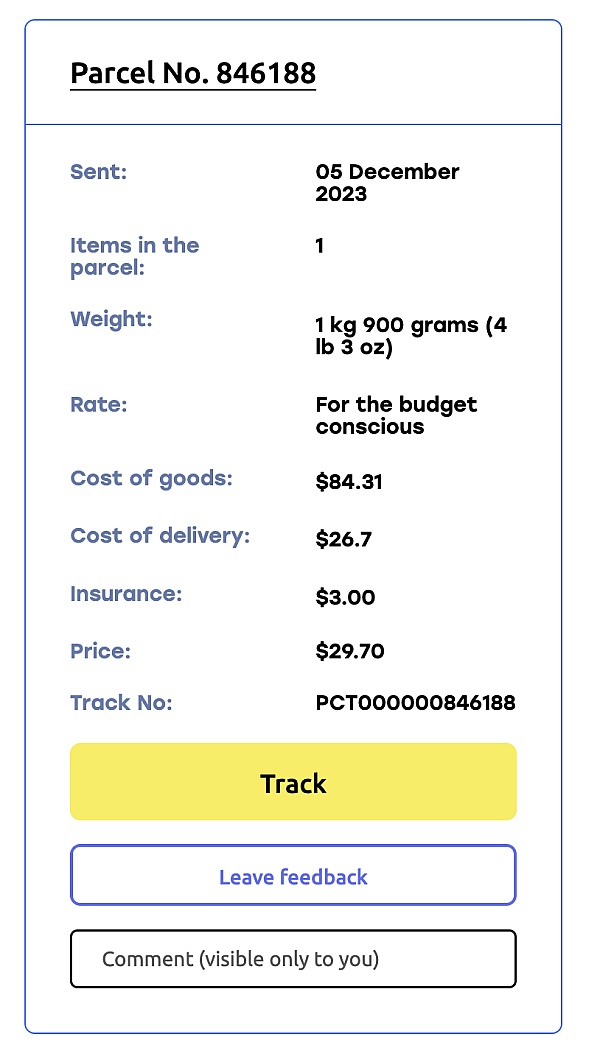Click the $84.31 goods cost value

click(x=349, y=482)
